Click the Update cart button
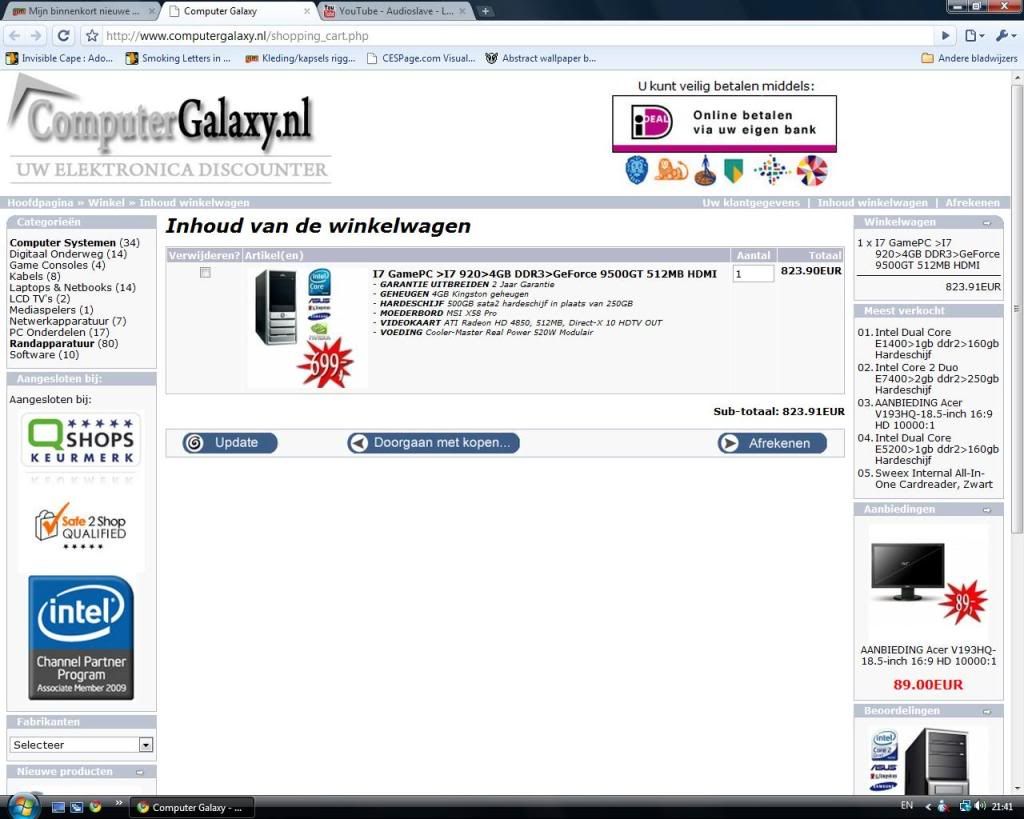Screen dimensions: 1024x819 point(230,443)
